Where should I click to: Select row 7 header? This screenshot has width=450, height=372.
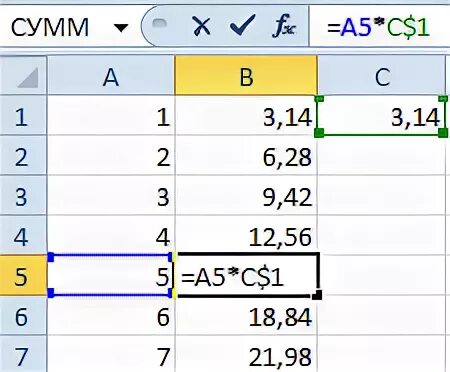(23, 355)
